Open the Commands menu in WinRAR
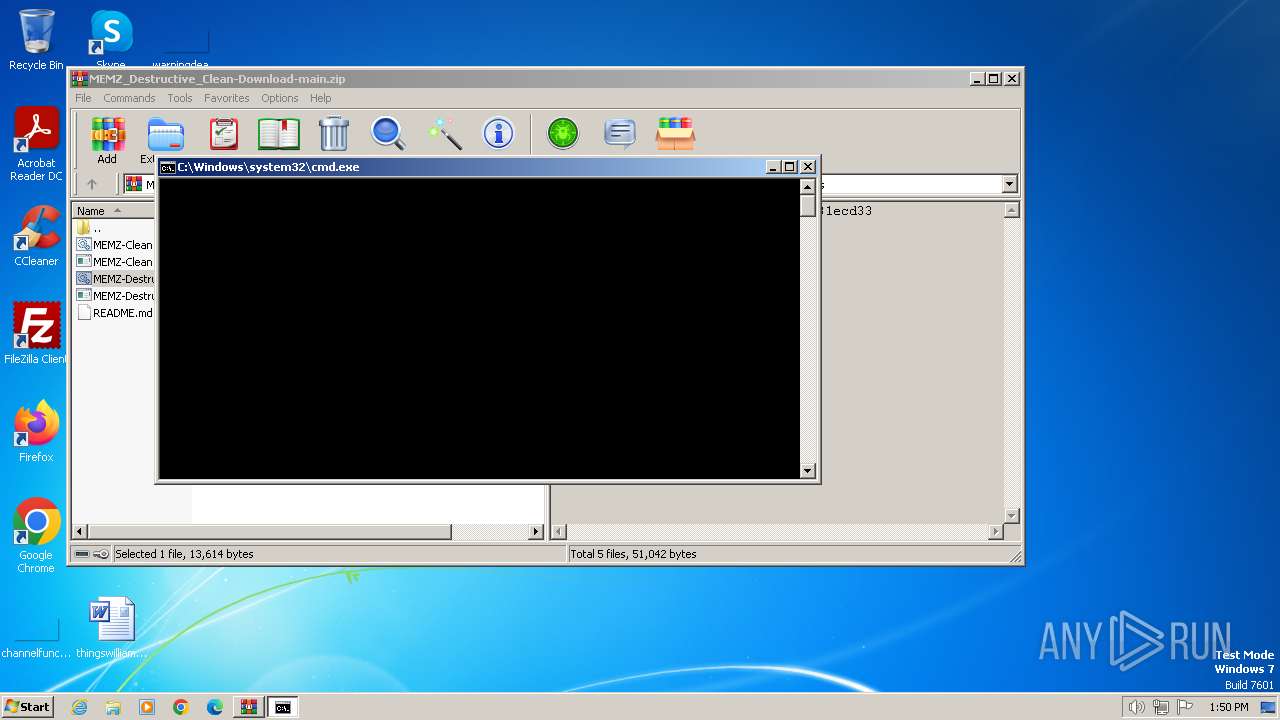Image resolution: width=1280 pixels, height=720 pixels. [129, 98]
